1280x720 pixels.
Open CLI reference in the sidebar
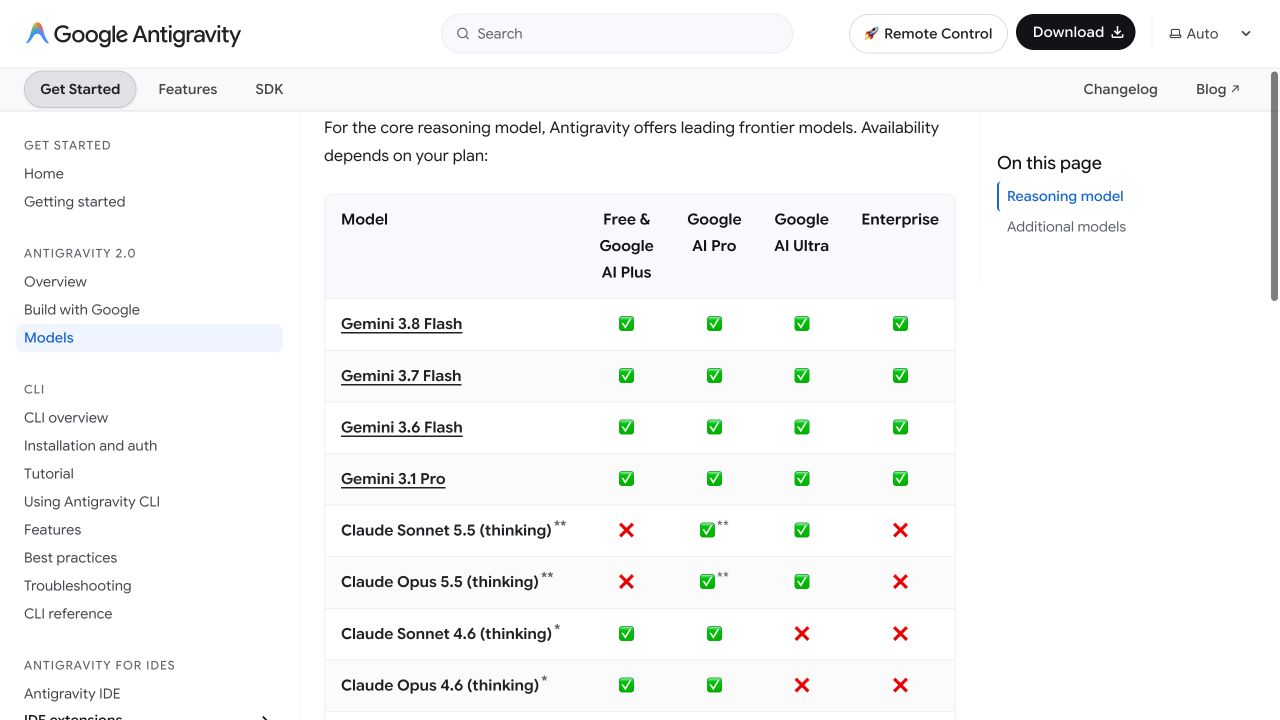tap(68, 614)
